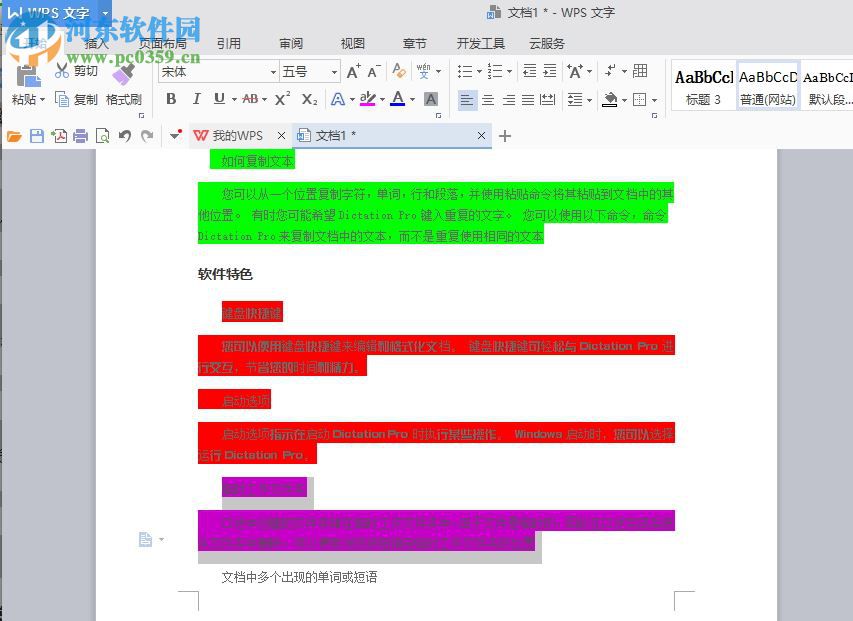Click the cut (剪切) scissors icon
853x621 pixels.
61,70
